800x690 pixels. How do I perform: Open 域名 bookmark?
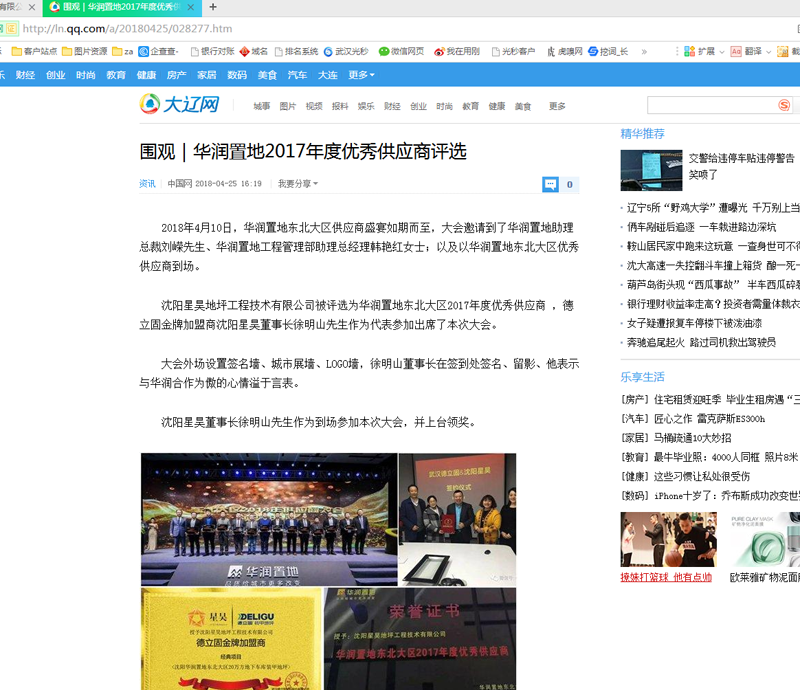254,51
